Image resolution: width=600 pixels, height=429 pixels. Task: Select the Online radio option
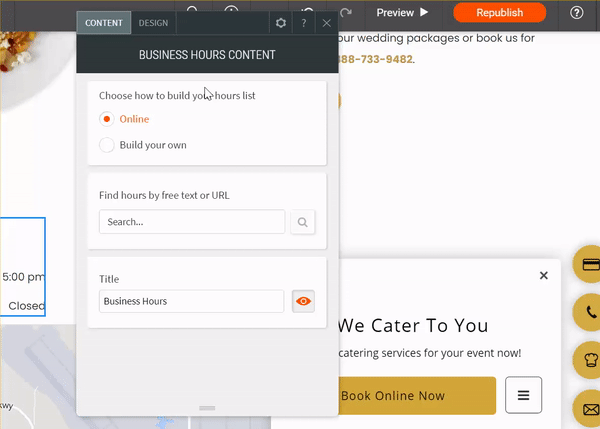pos(107,119)
